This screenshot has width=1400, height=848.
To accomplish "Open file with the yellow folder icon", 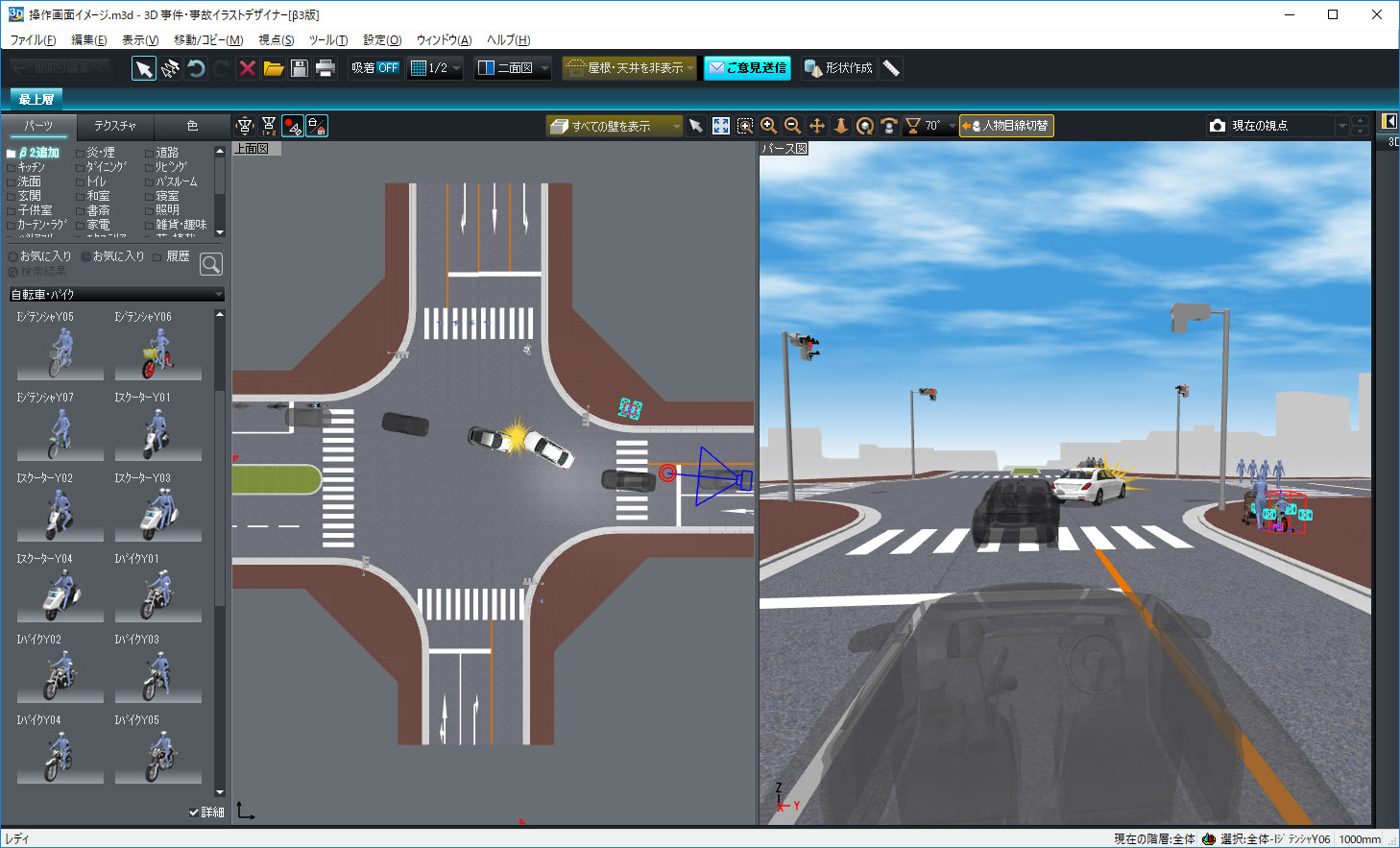I will (x=274, y=68).
